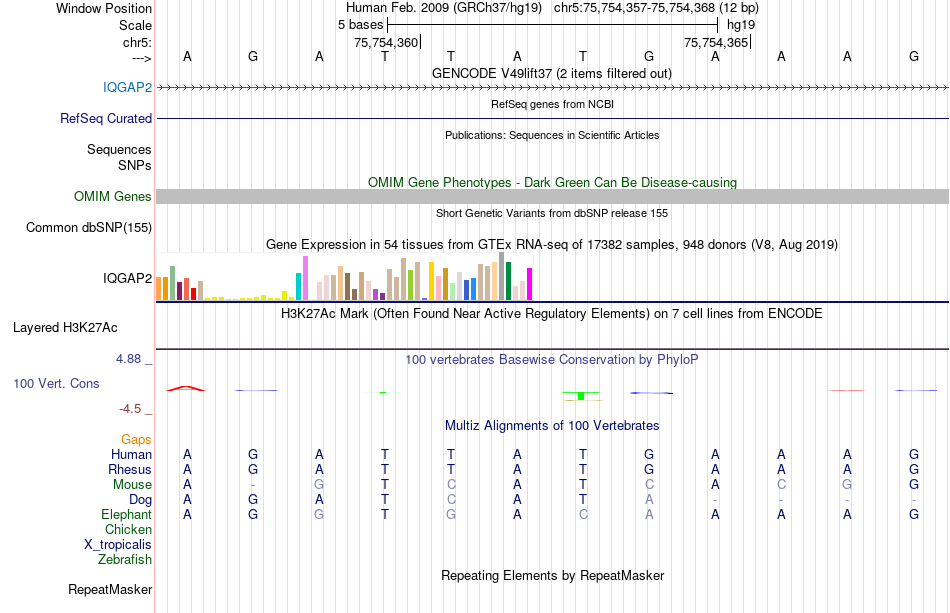Click the black IQGAP2 GTEx expression label
950x613 pixels.
pyautogui.click(x=127, y=278)
